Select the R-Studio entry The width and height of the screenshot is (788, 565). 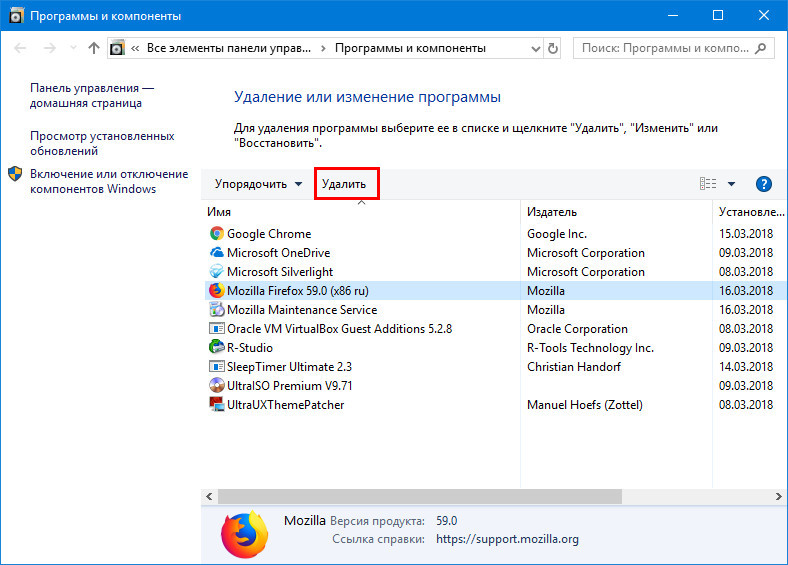coord(250,348)
